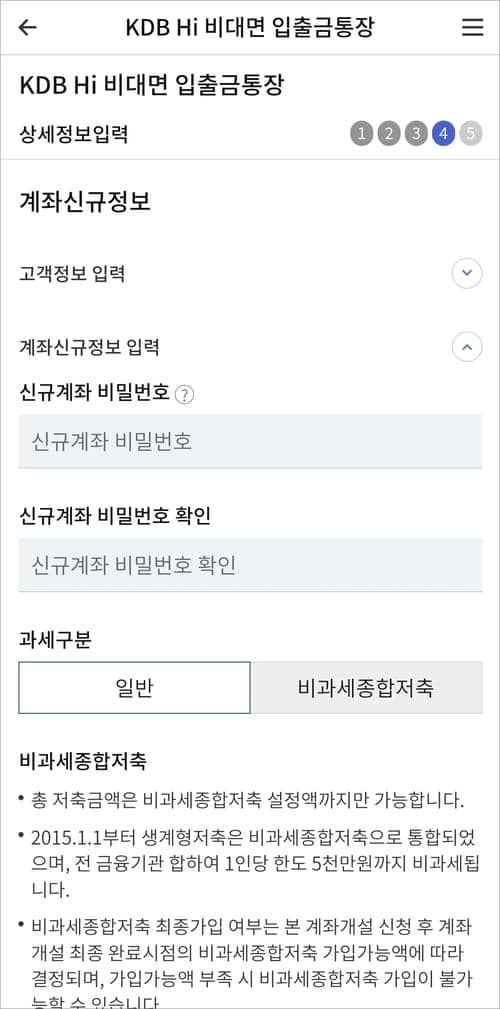Image resolution: width=500 pixels, height=1009 pixels.
Task: Tap step 1 progress circle
Action: 362,134
